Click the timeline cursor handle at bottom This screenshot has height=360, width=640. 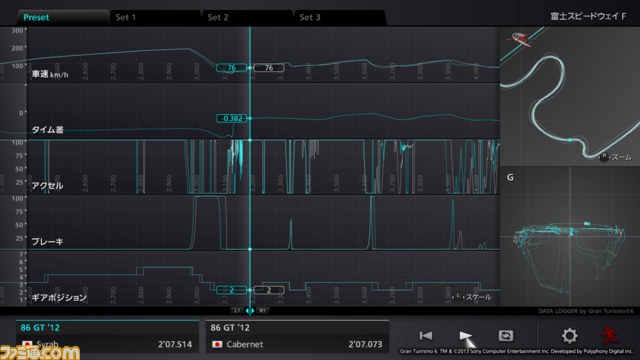point(250,311)
